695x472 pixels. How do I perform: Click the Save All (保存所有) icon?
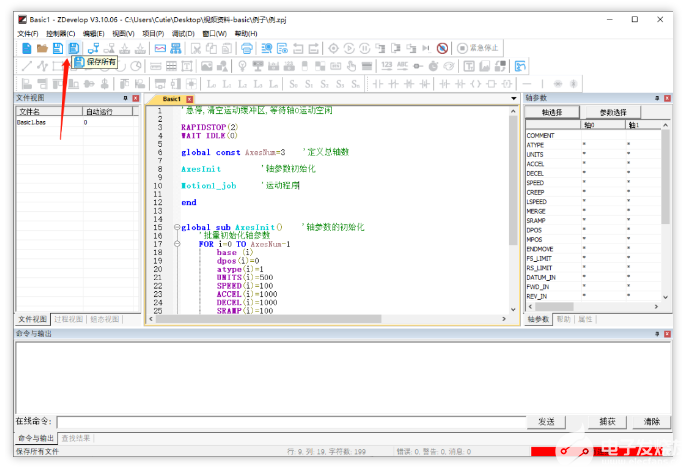74,48
